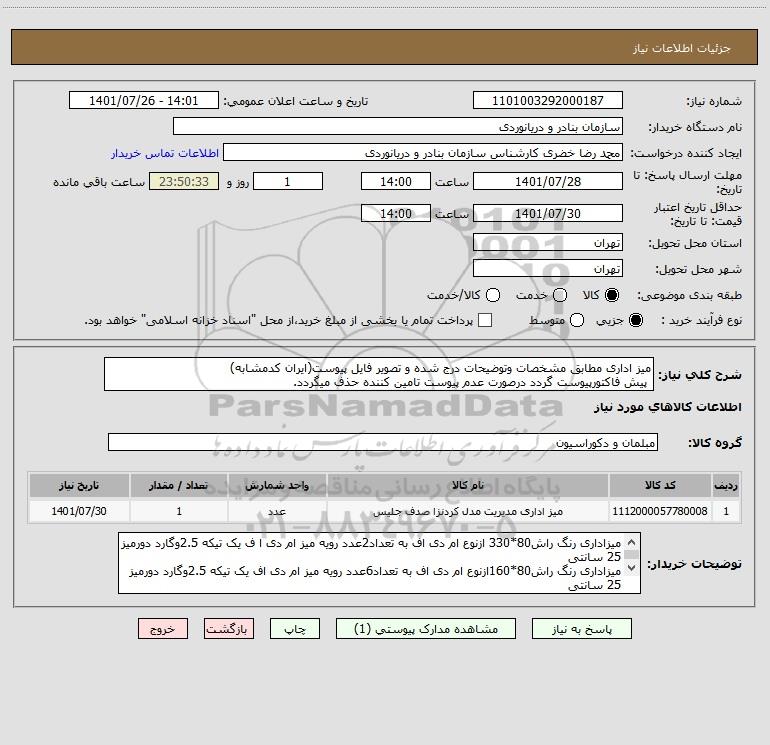Click the buyer notes scrollbar down arrow
770x745 pixels.
pos(632,568)
